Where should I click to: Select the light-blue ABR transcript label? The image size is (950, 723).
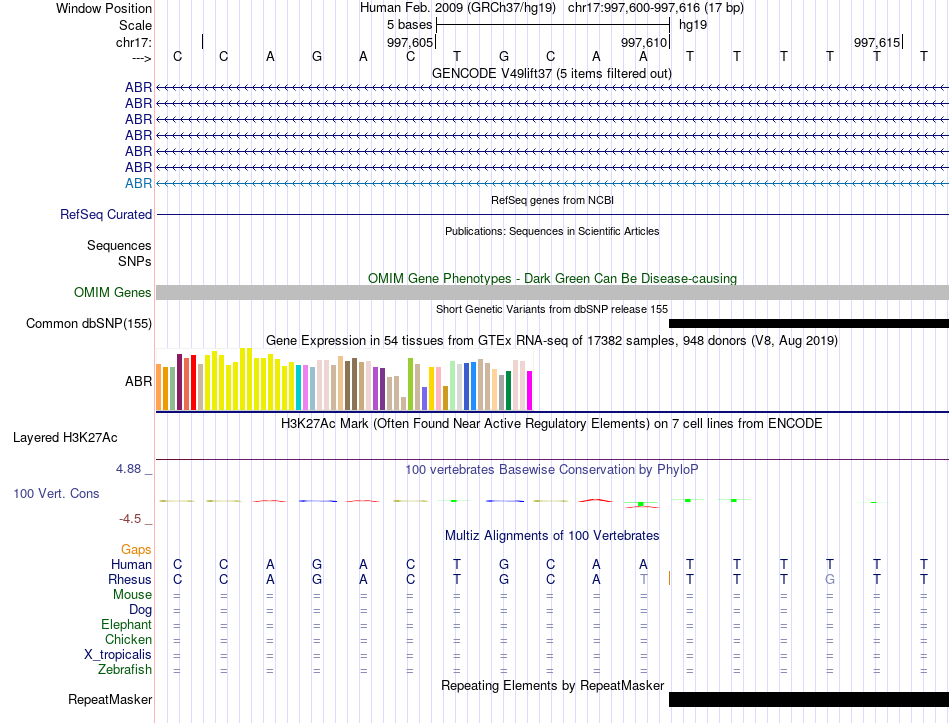coord(138,183)
